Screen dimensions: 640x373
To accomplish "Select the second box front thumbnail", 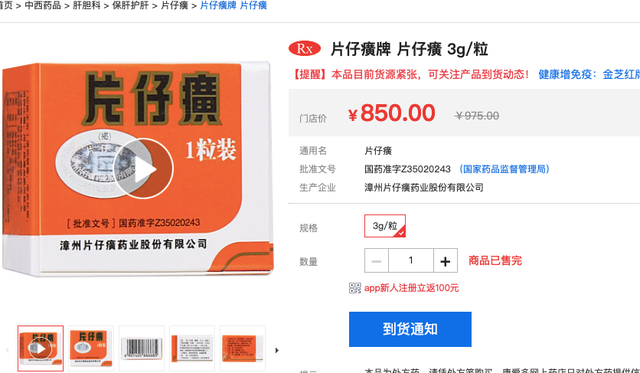I will pyautogui.click(x=91, y=348).
